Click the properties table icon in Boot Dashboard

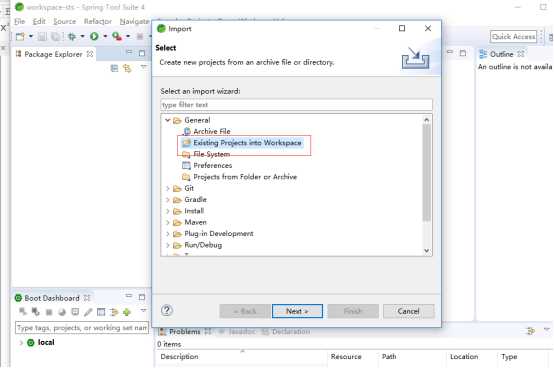pos(101,312)
